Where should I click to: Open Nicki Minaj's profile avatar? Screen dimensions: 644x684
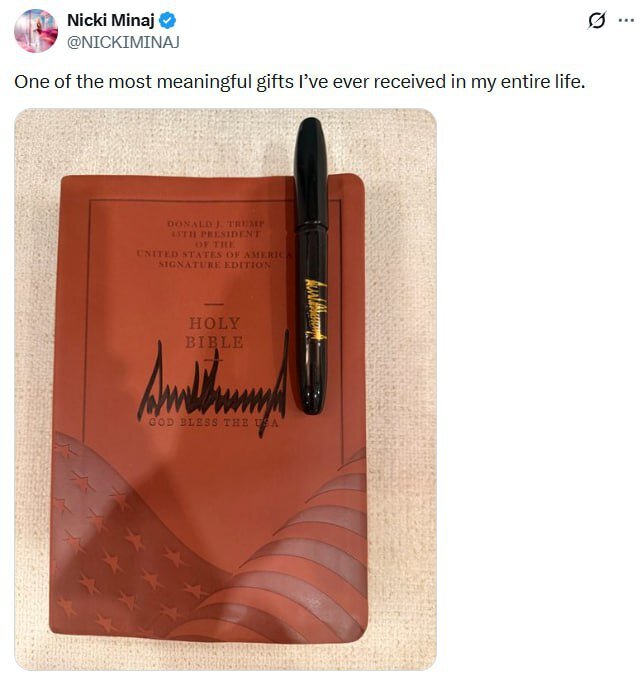point(36,31)
